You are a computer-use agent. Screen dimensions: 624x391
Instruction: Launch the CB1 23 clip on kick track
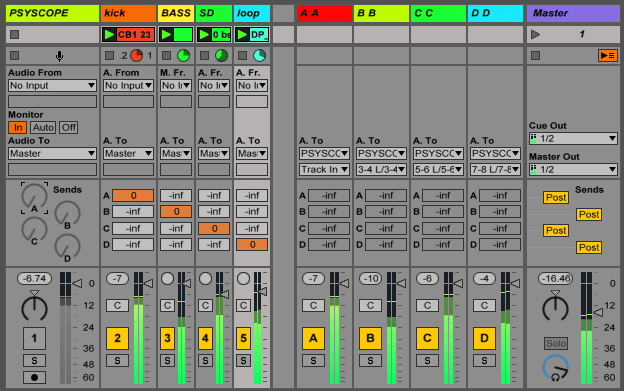(109, 35)
